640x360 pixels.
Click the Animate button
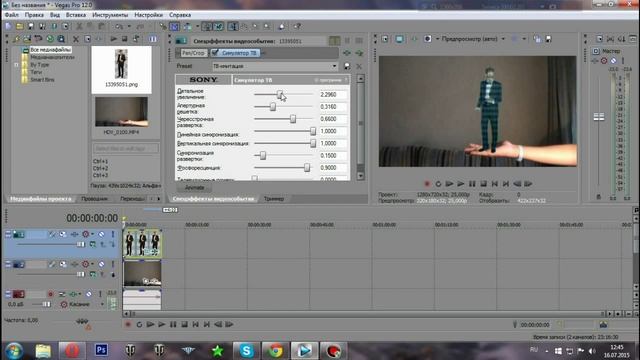point(195,188)
